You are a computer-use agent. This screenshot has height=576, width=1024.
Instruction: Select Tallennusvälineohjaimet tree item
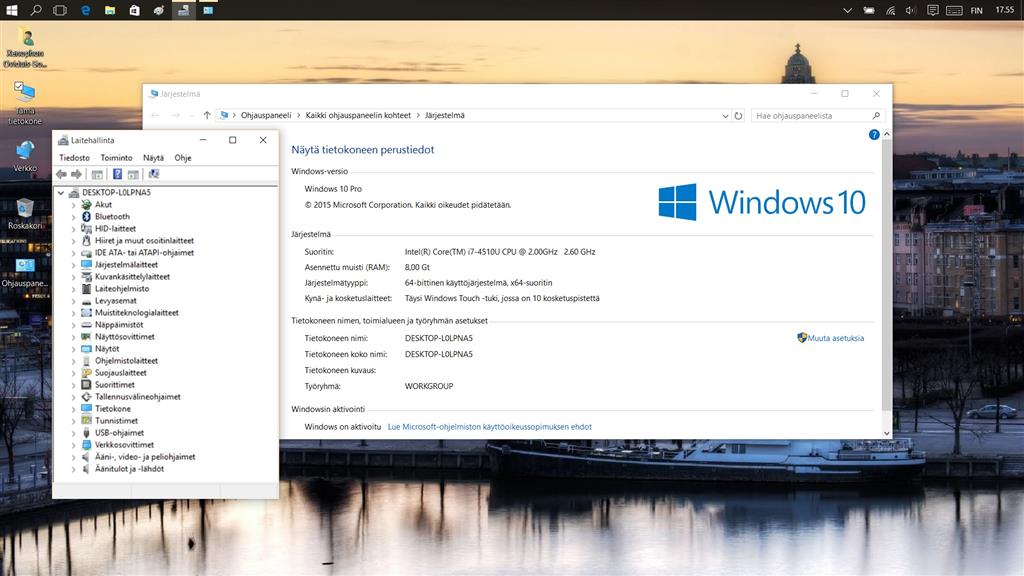pyautogui.click(x=138, y=397)
